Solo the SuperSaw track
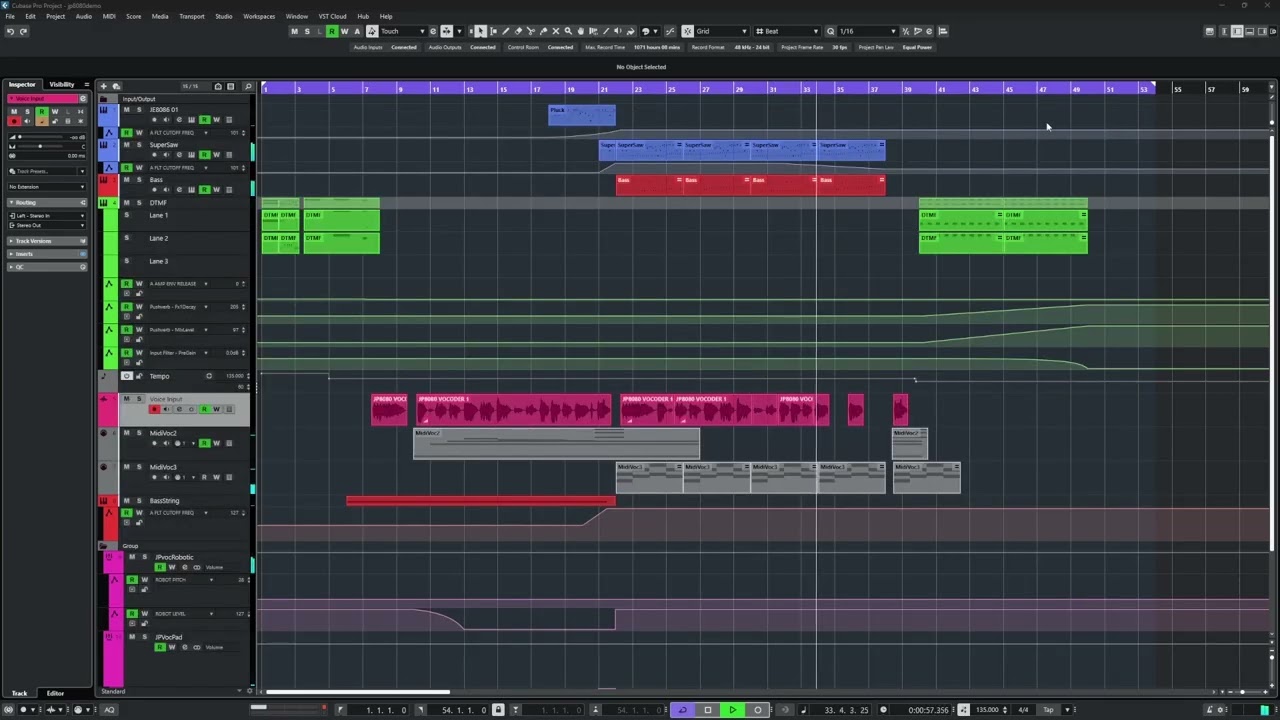The width and height of the screenshot is (1280, 720). (139, 145)
